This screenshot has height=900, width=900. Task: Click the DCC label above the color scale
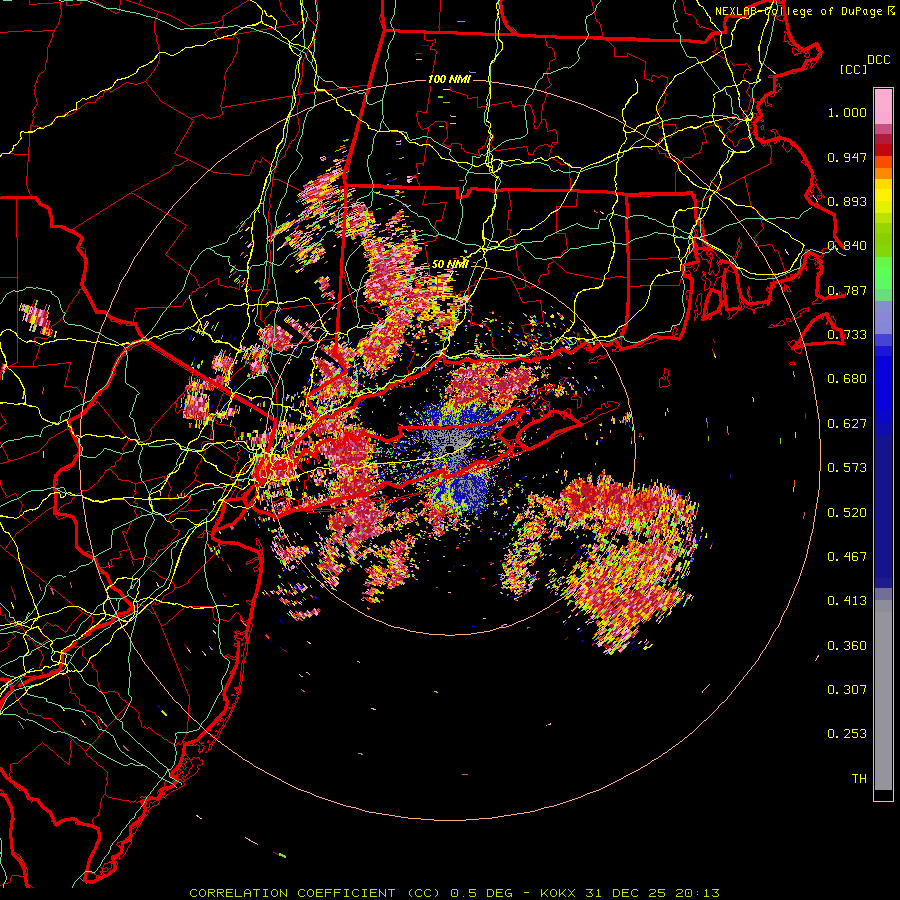click(878, 60)
